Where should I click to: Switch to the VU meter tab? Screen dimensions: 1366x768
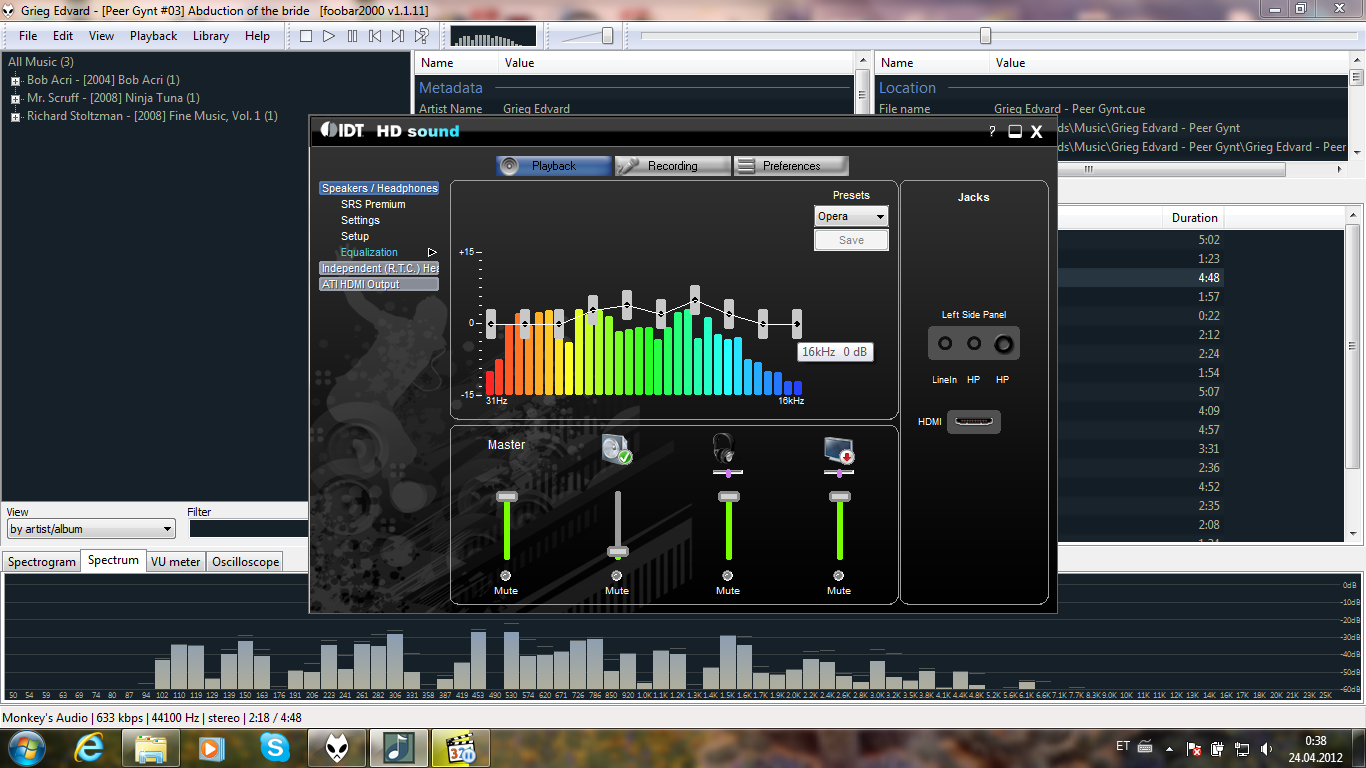coord(176,562)
